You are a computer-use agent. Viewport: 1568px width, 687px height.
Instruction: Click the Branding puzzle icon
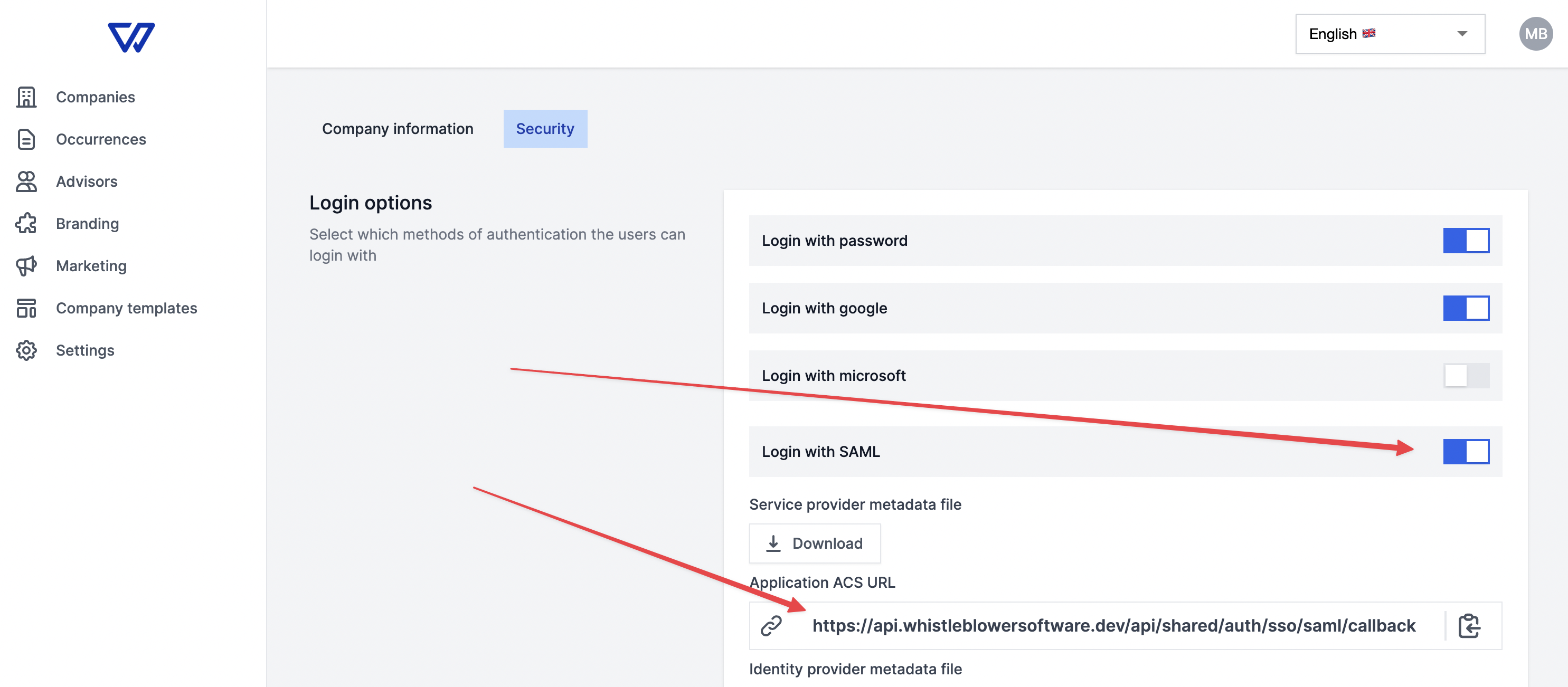(x=26, y=223)
